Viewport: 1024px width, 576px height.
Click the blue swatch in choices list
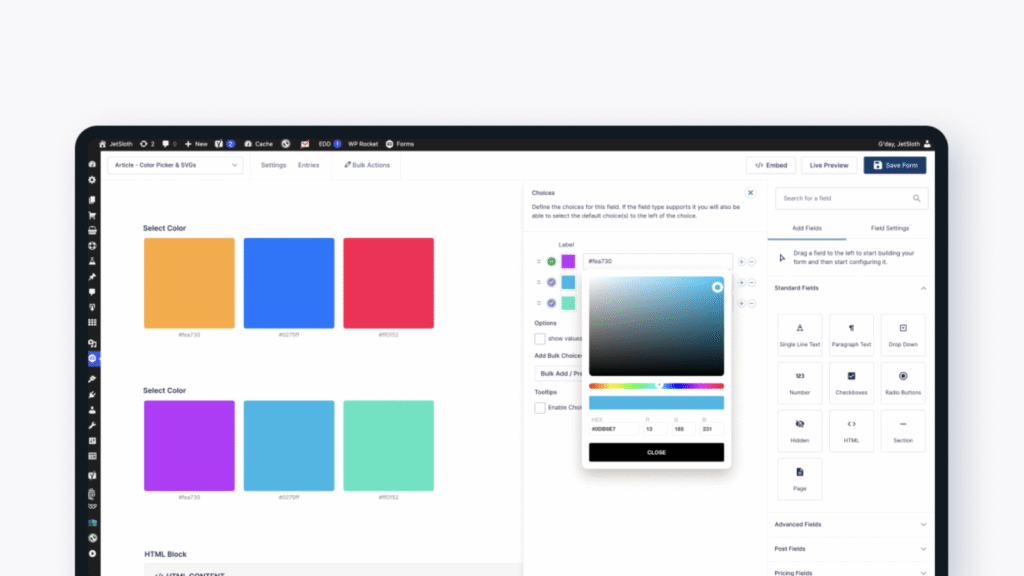568,282
